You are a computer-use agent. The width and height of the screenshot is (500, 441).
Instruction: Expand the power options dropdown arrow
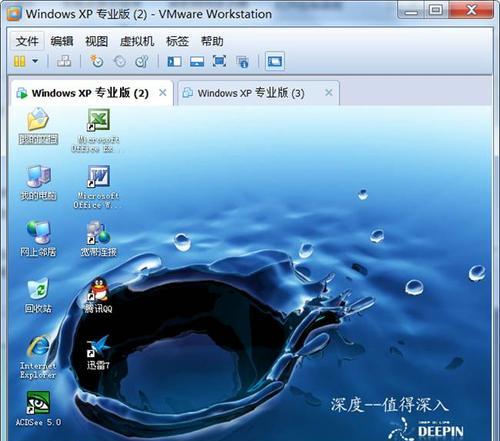tap(35, 61)
